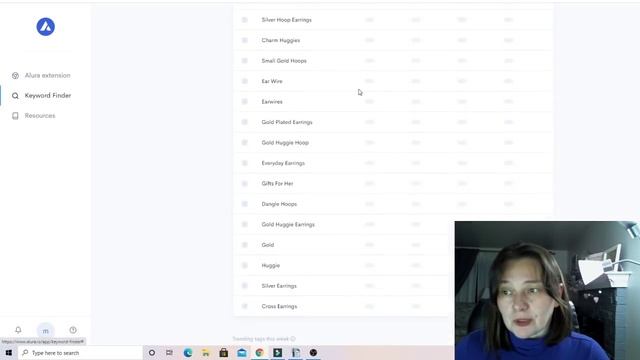
Task: Click the Small Gold Hoops keyword
Action: tap(284, 60)
